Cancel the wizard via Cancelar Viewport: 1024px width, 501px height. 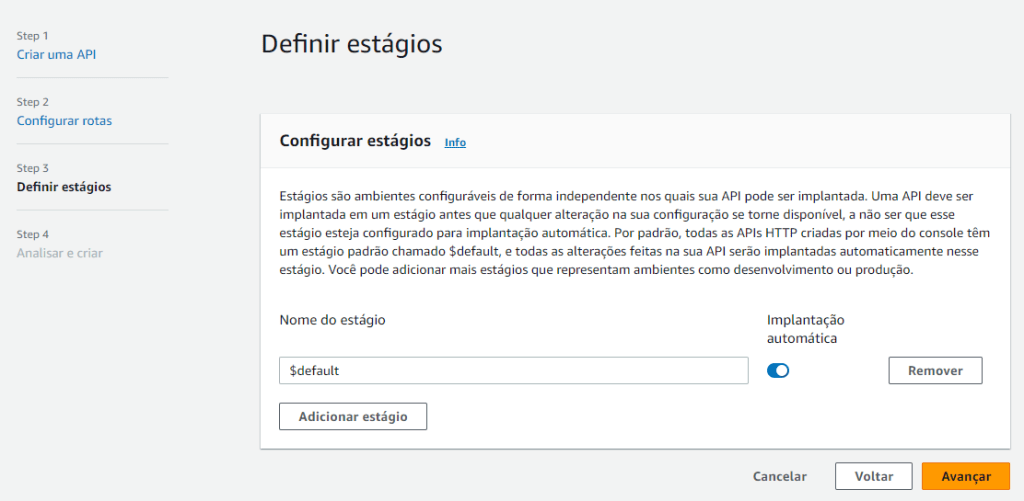779,477
